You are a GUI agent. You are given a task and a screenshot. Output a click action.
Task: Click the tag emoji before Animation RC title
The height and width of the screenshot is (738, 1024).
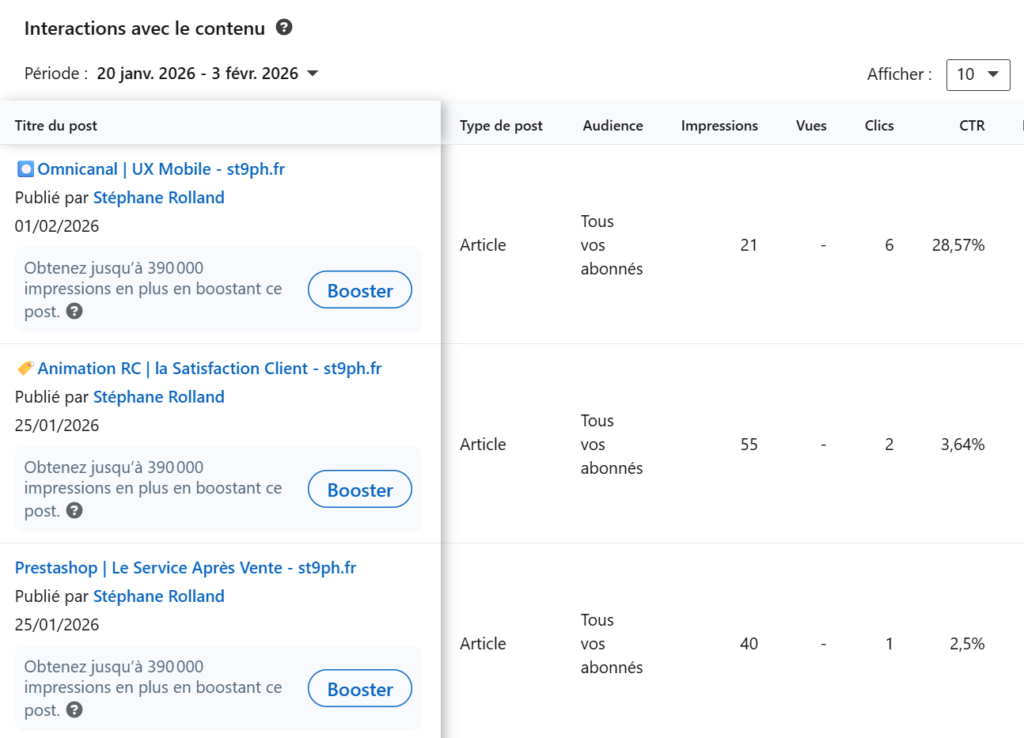click(x=25, y=368)
